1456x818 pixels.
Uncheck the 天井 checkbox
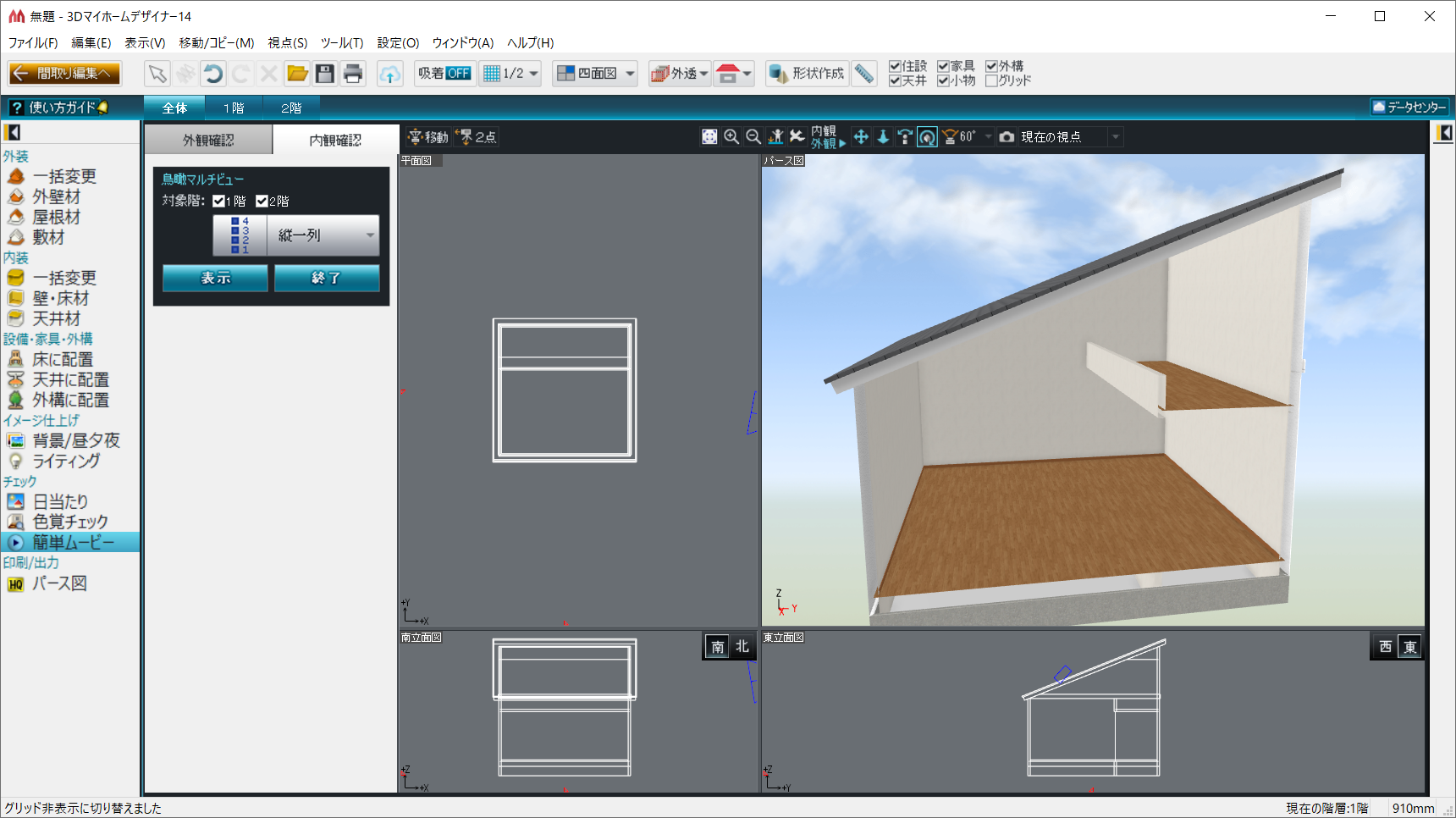[x=895, y=81]
